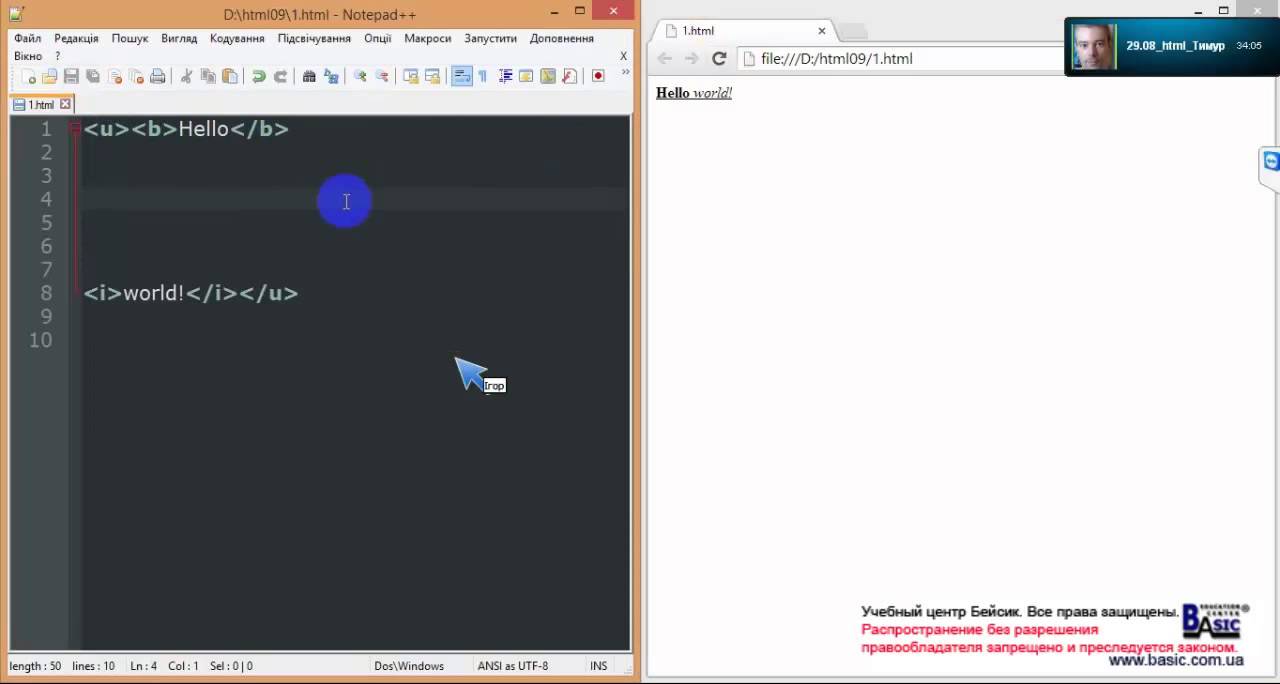Toggle INS insert mode indicator
1280x684 pixels.
click(599, 666)
